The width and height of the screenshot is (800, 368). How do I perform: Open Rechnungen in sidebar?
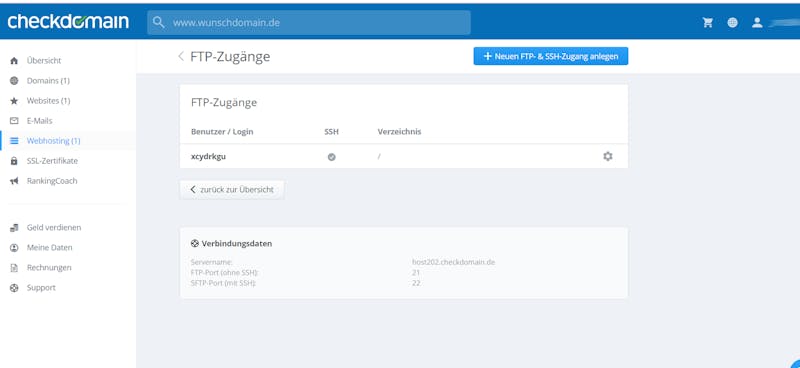(49, 267)
